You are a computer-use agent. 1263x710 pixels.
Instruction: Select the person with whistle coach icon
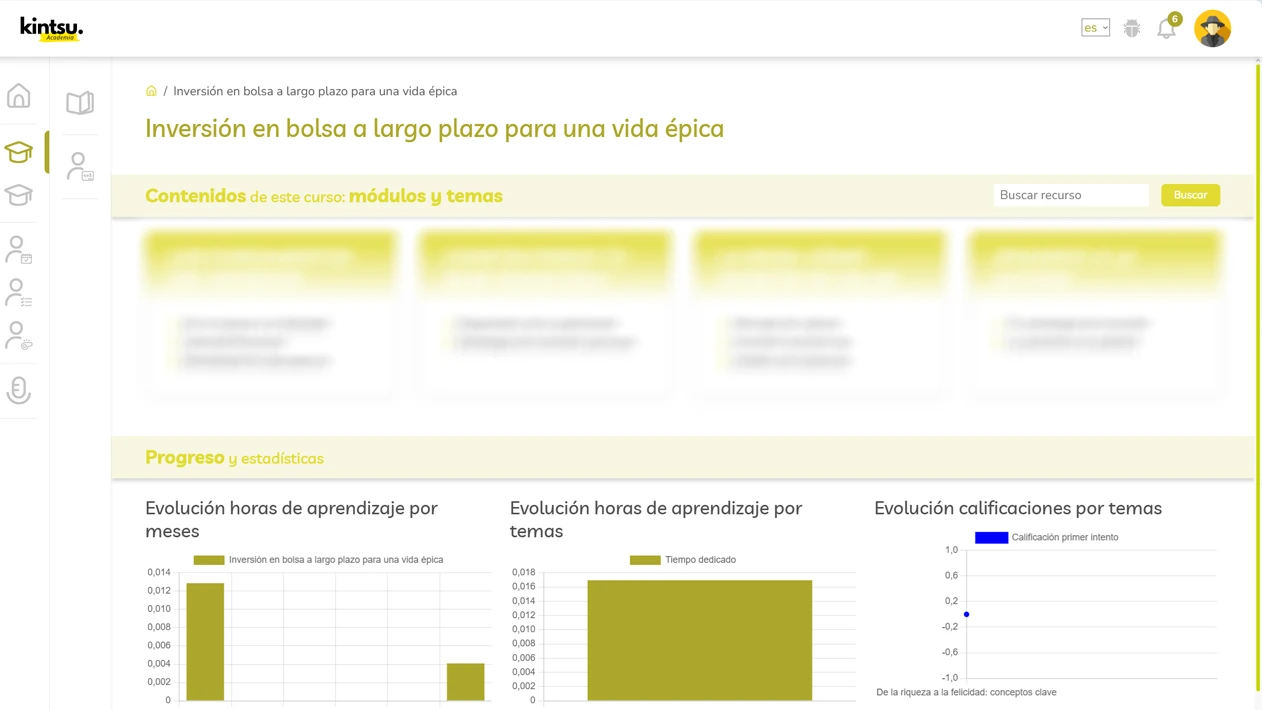tap(18, 335)
